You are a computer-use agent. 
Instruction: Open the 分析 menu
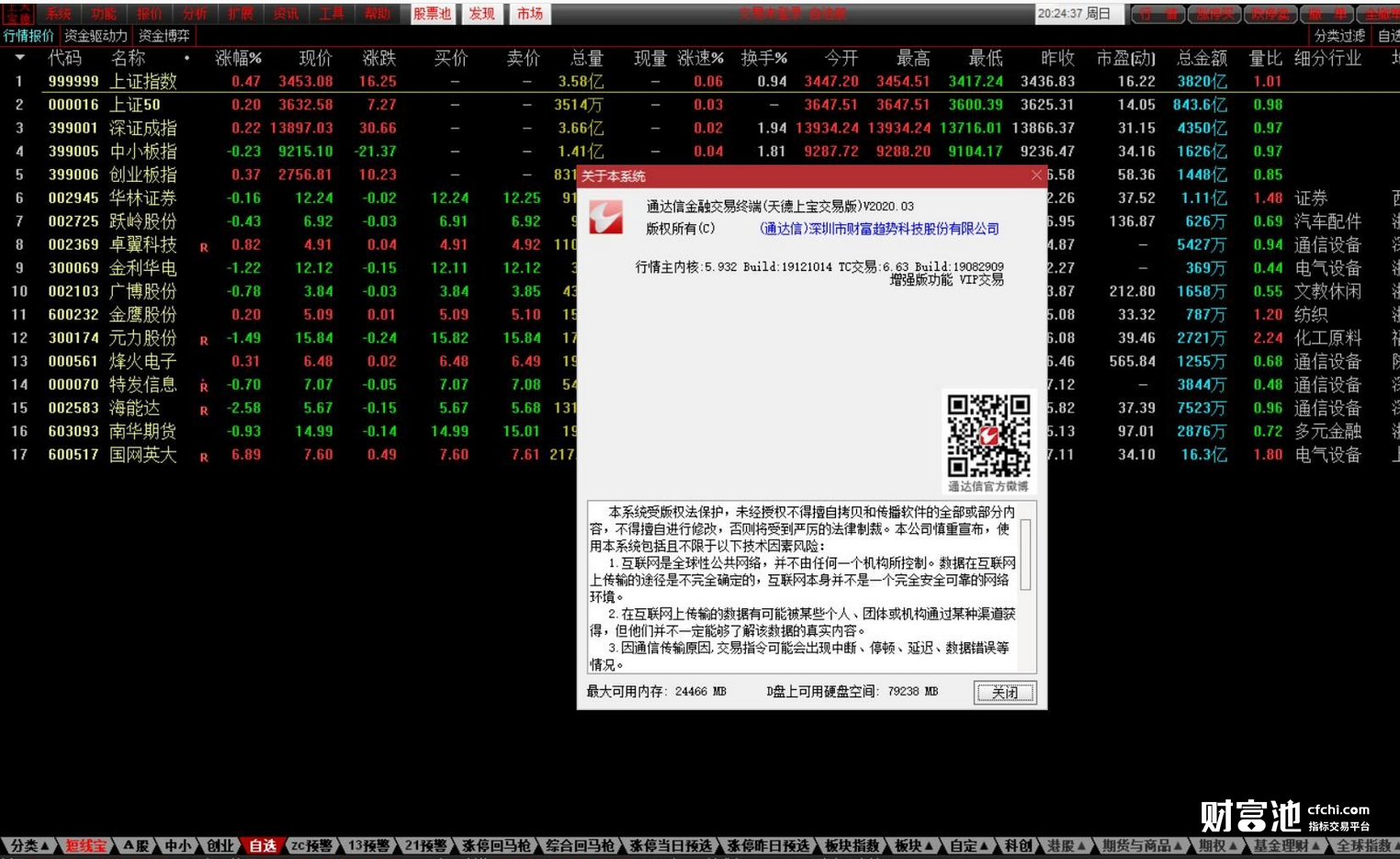(x=195, y=14)
